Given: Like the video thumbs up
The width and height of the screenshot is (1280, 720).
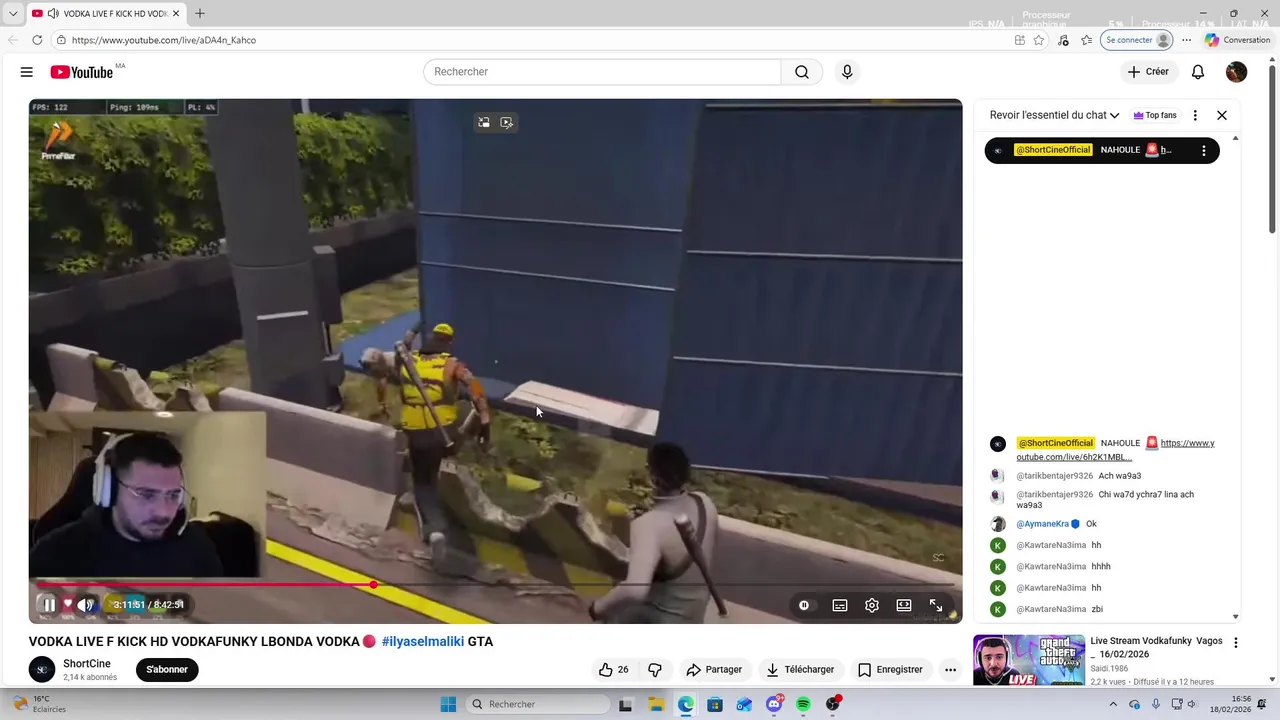Looking at the screenshot, I should [x=614, y=669].
